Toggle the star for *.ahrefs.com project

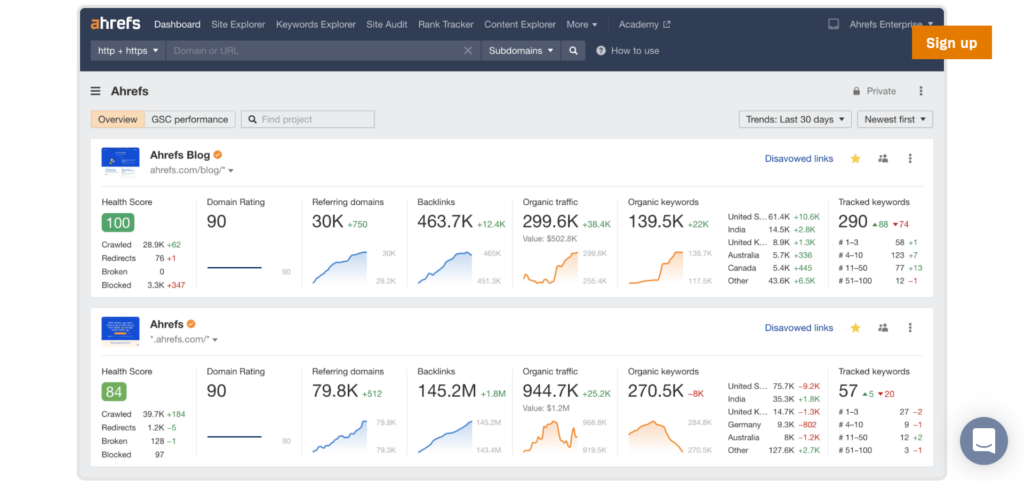click(856, 328)
